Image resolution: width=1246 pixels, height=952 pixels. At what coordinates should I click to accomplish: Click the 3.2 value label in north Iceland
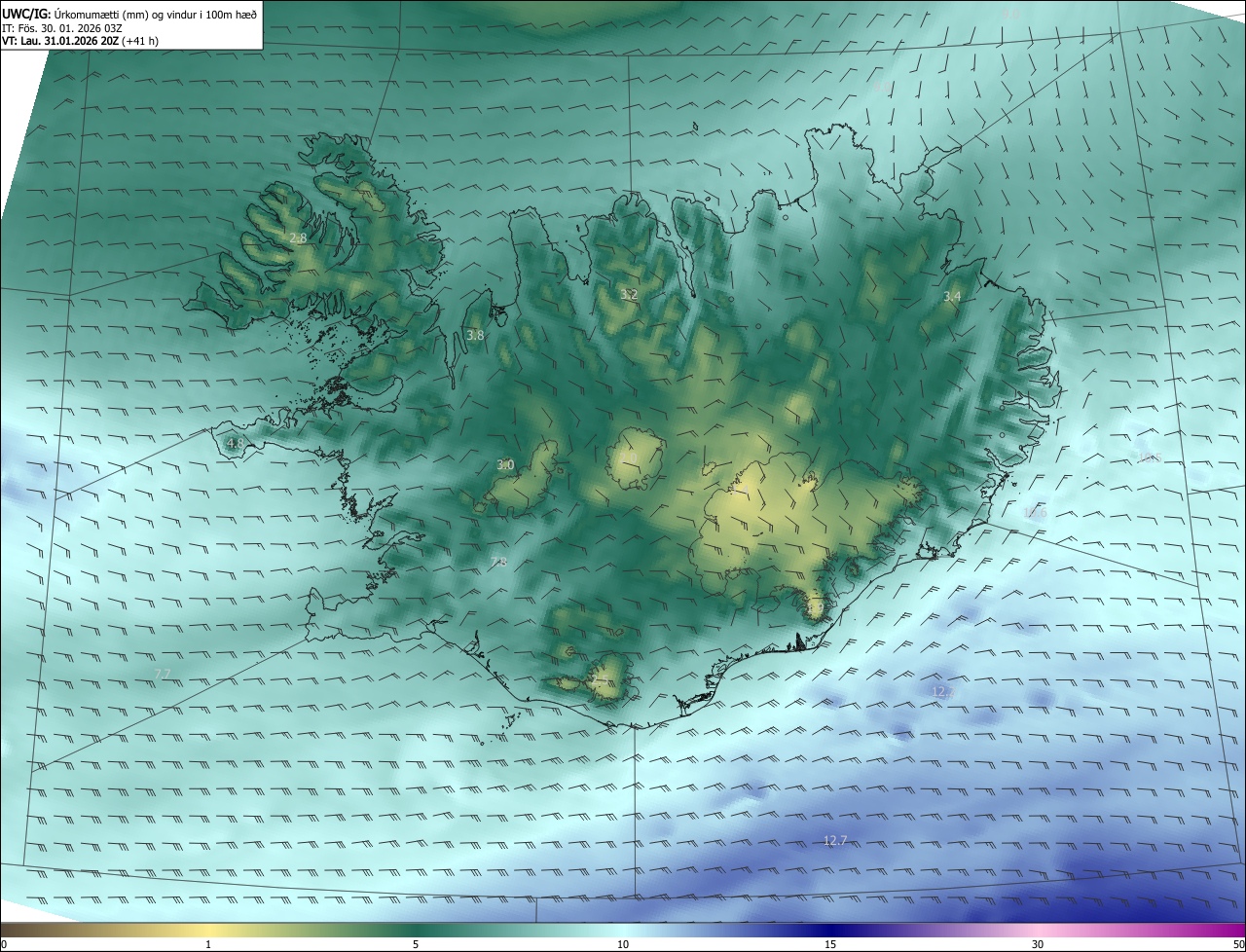pos(629,294)
